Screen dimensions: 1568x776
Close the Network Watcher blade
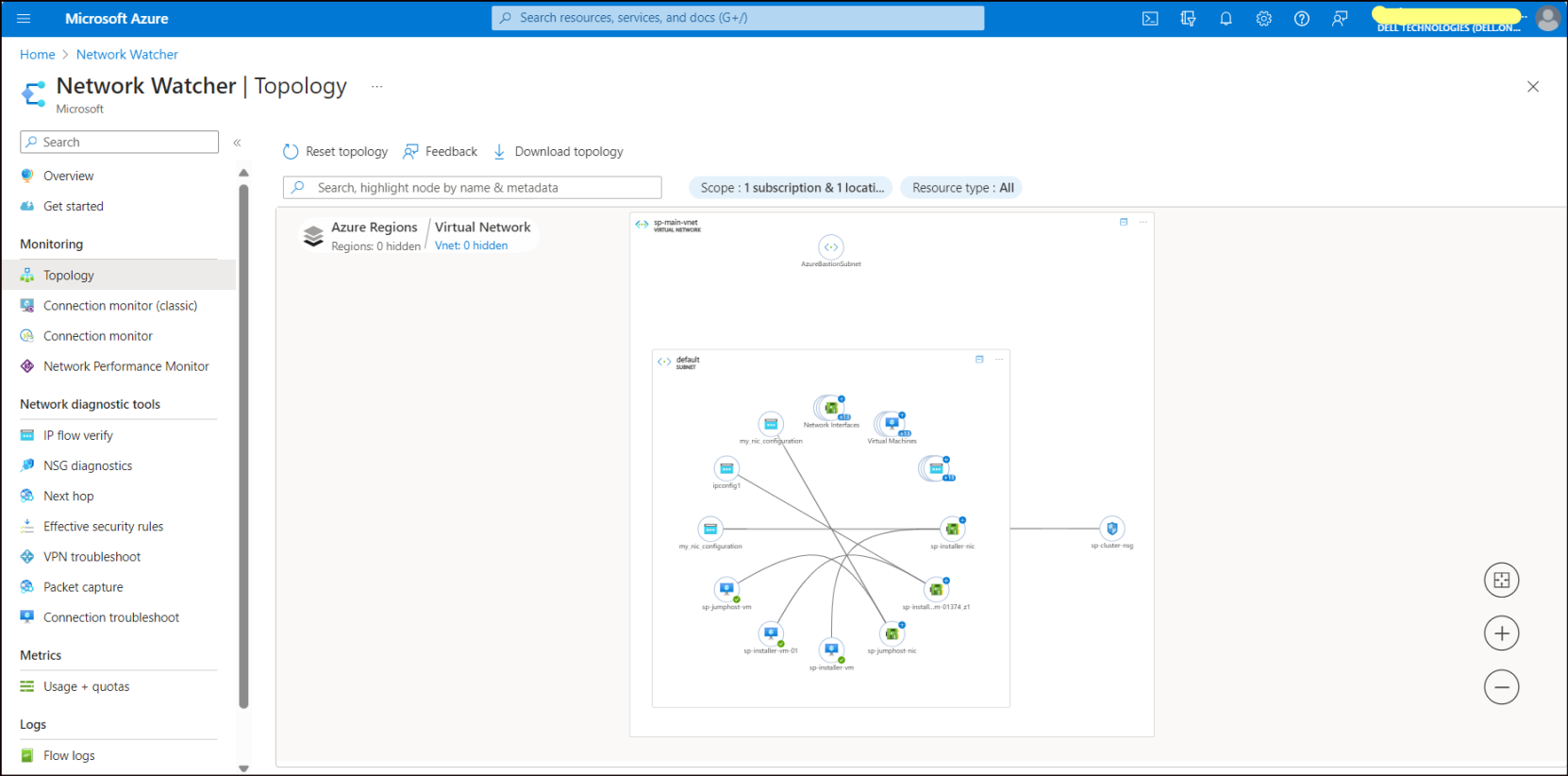coord(1533,86)
